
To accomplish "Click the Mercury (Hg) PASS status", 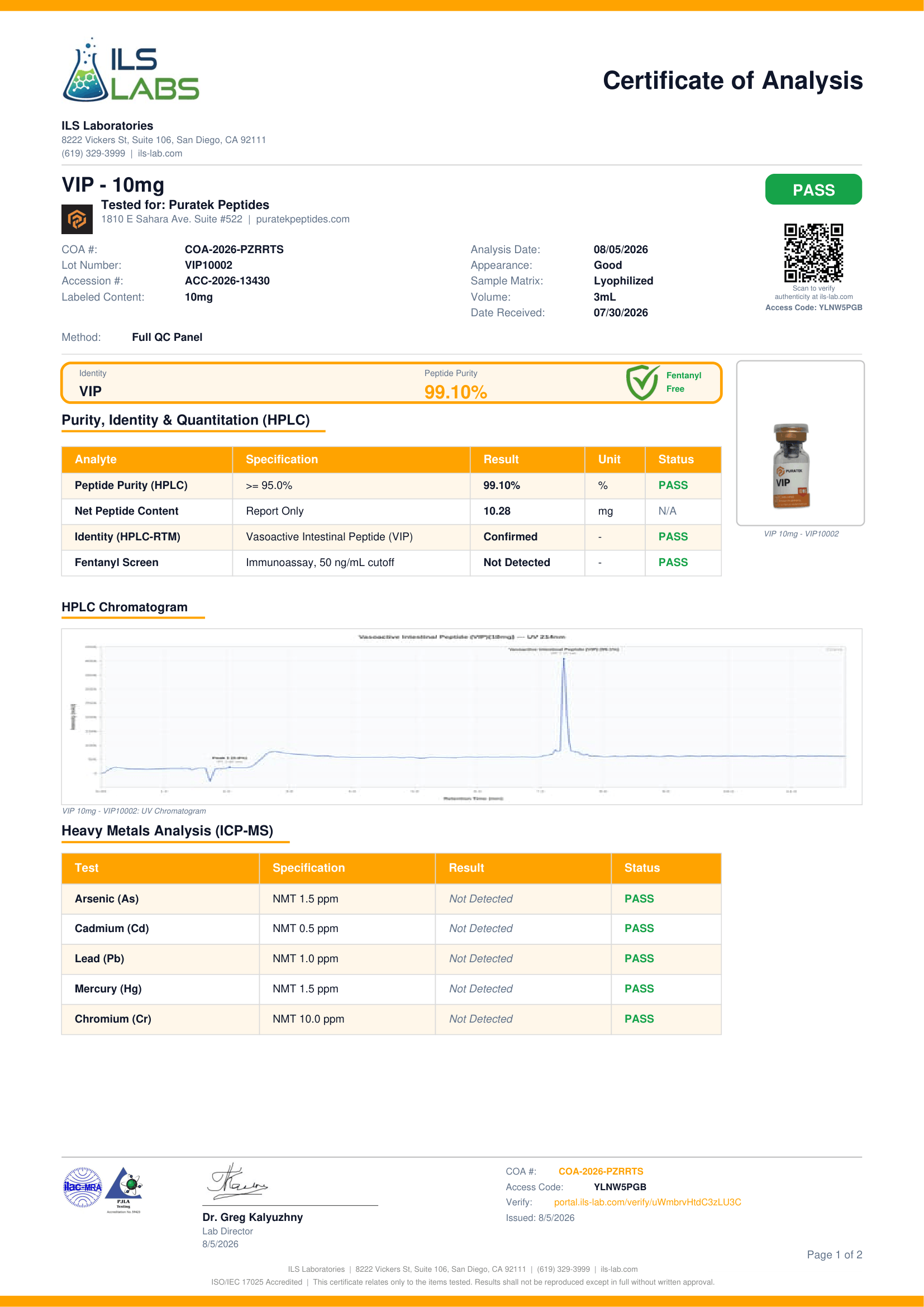I will pyautogui.click(x=639, y=989).
